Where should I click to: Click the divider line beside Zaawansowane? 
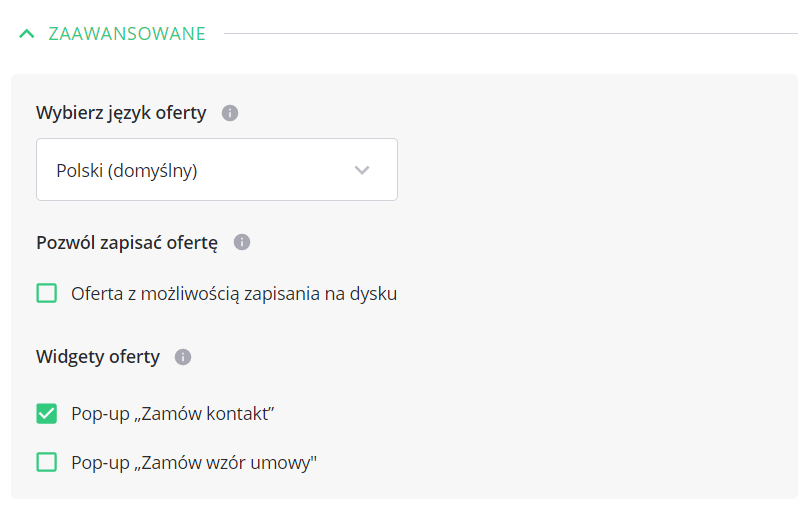tap(510, 34)
